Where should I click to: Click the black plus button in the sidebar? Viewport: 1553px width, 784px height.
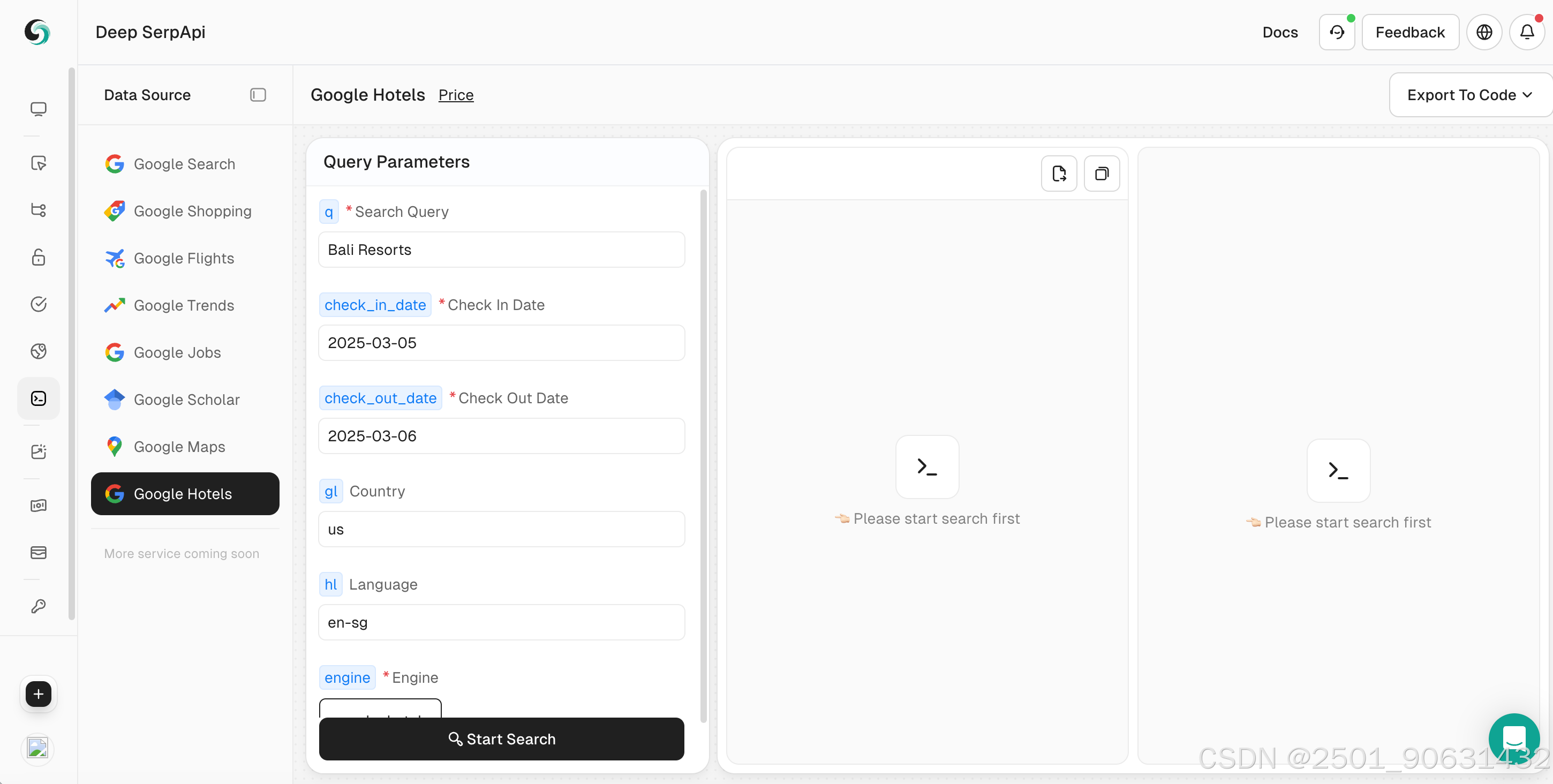[38, 694]
